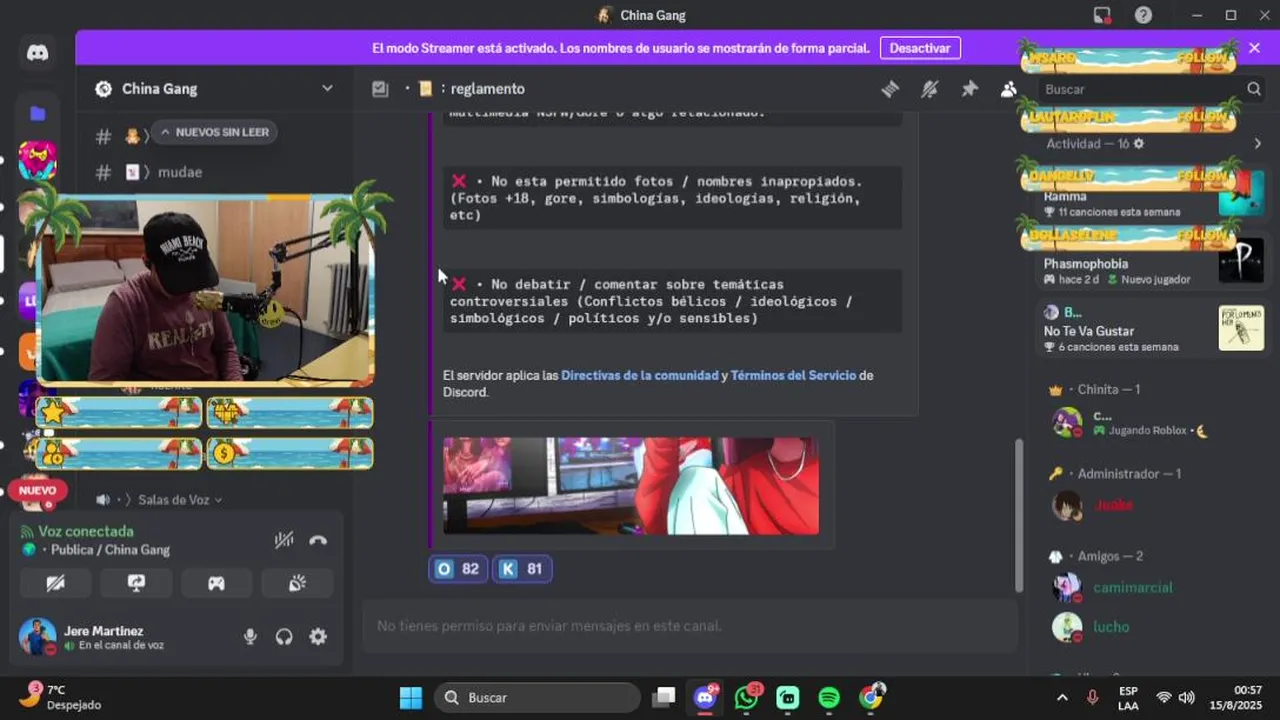Open channel browse icon left of reglamento
Screen dimensions: 1280x720
tap(380, 89)
